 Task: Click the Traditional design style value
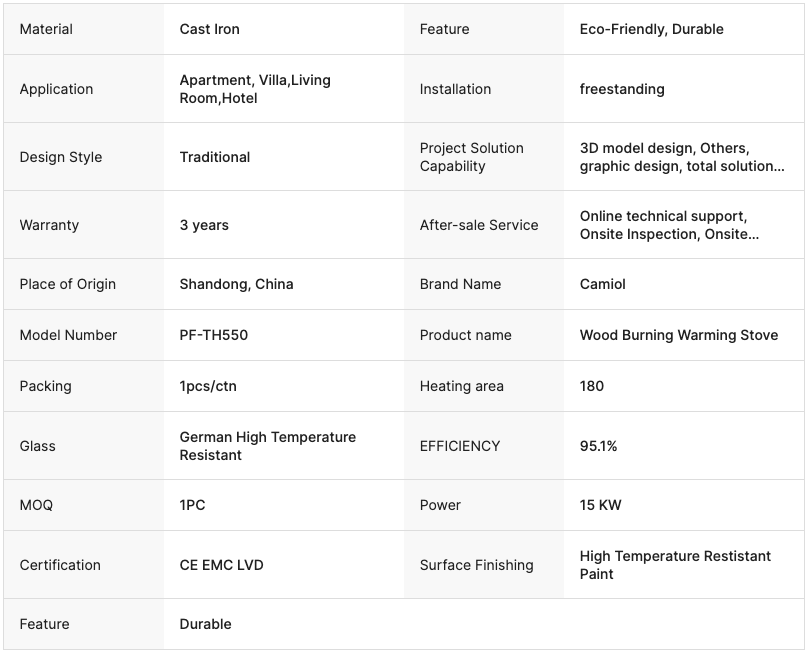click(x=215, y=157)
